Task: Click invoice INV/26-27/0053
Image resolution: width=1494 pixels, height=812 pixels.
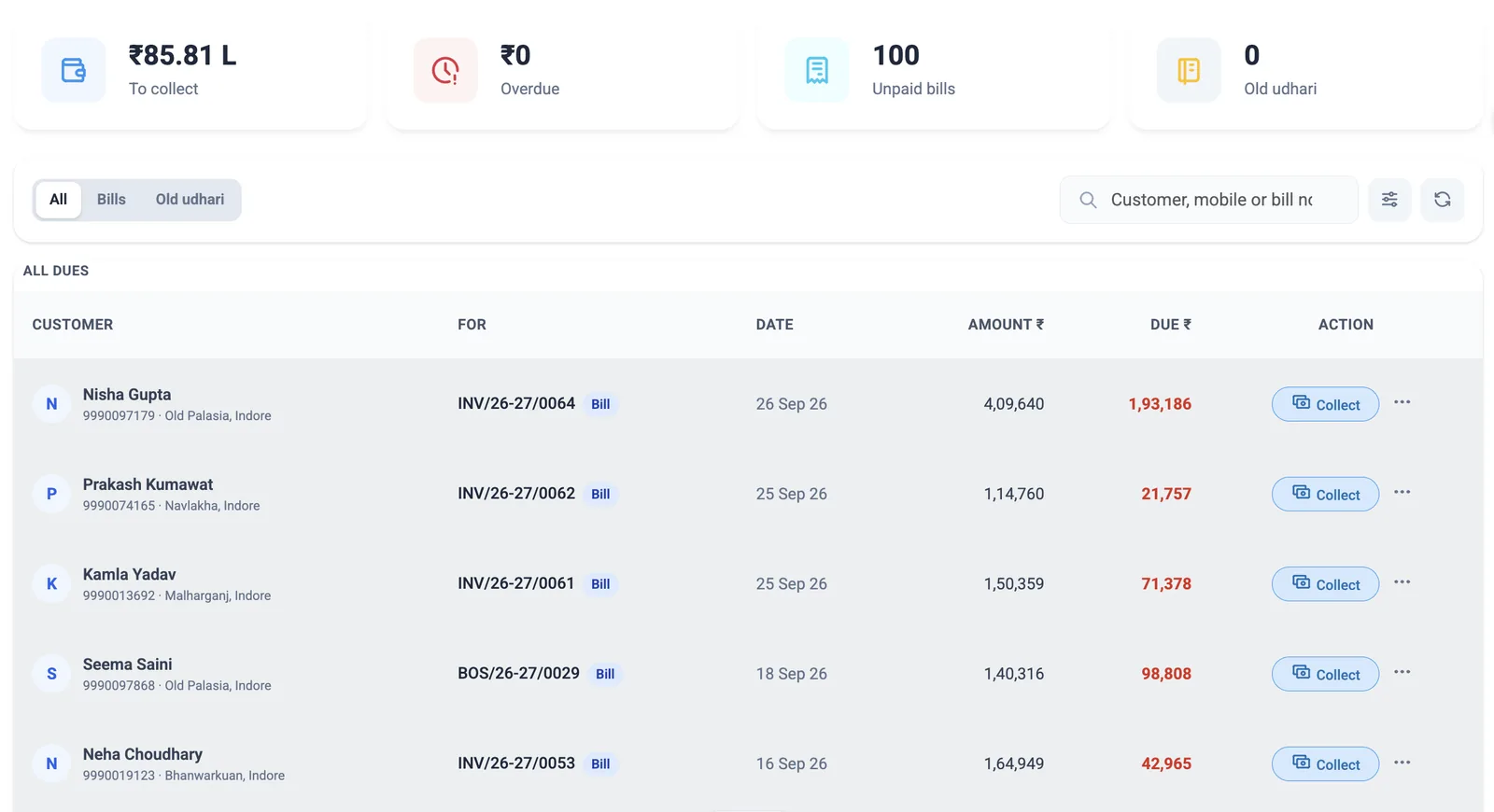Action: [516, 763]
